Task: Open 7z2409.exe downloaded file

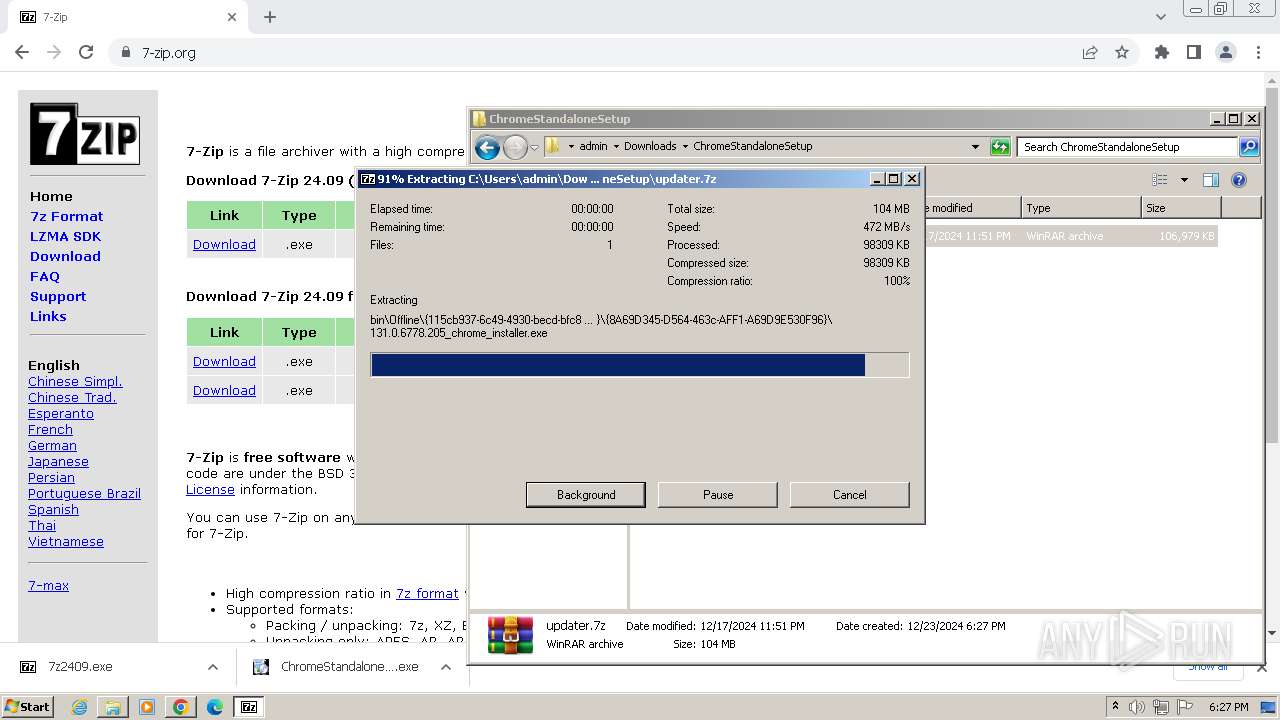Action: [80, 667]
